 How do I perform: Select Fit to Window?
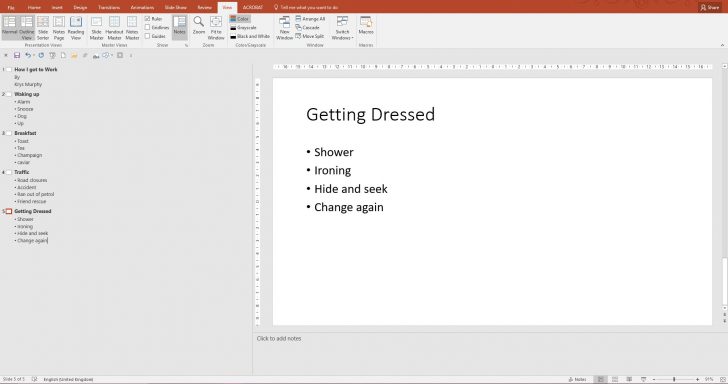click(x=216, y=28)
